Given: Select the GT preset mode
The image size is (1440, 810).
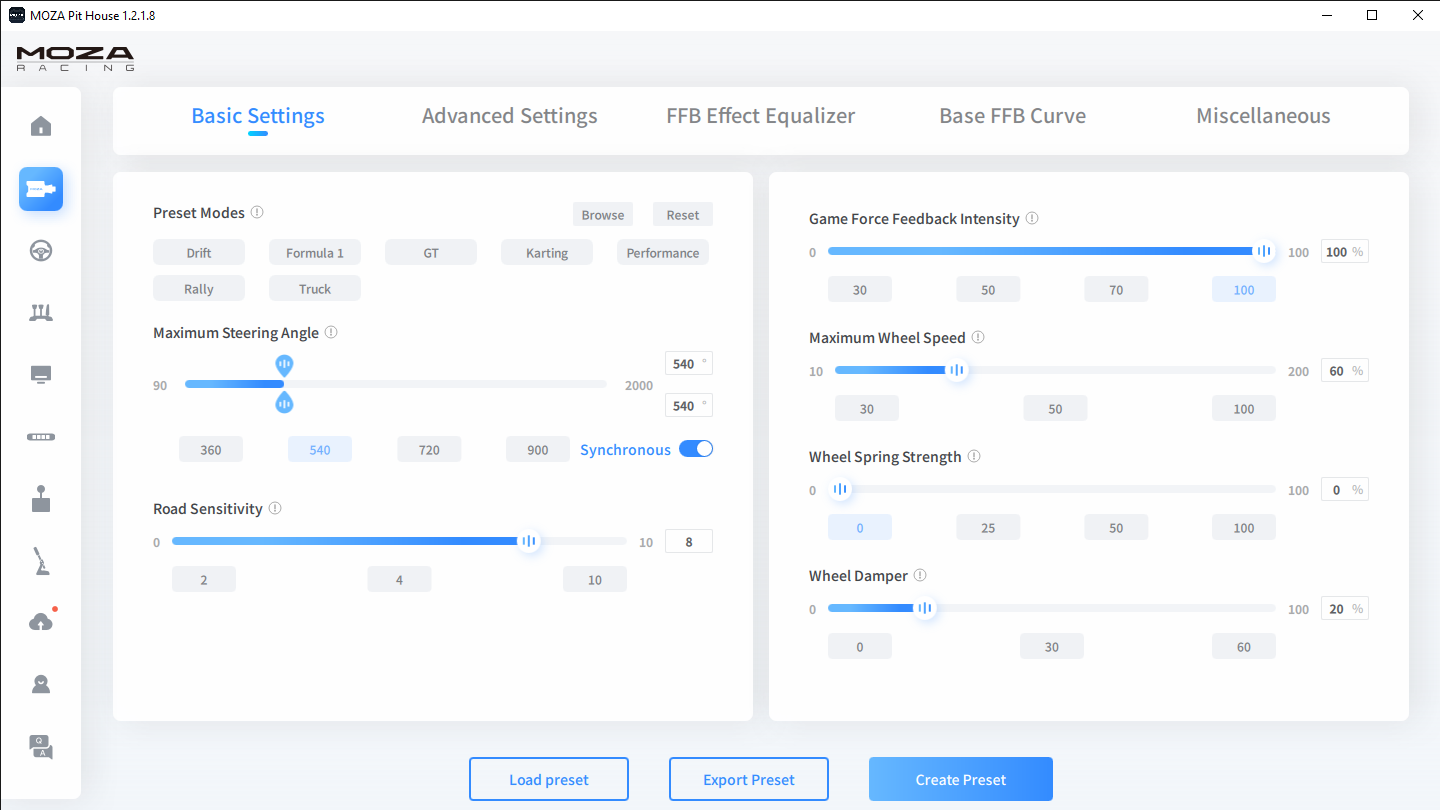Looking at the screenshot, I should tap(431, 252).
